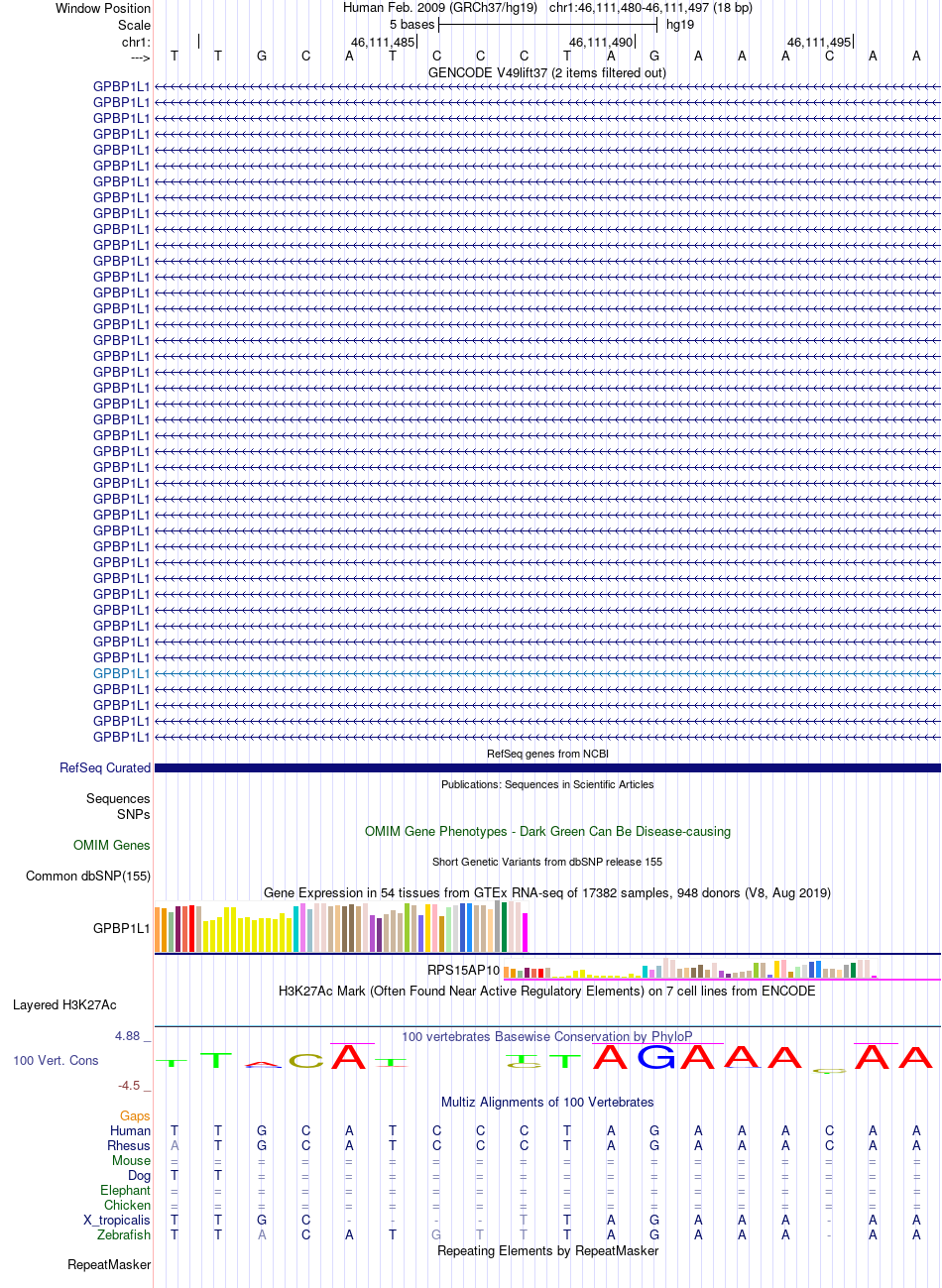
Task: Click the RepeatMasker track label
Action: [x=109, y=1265]
